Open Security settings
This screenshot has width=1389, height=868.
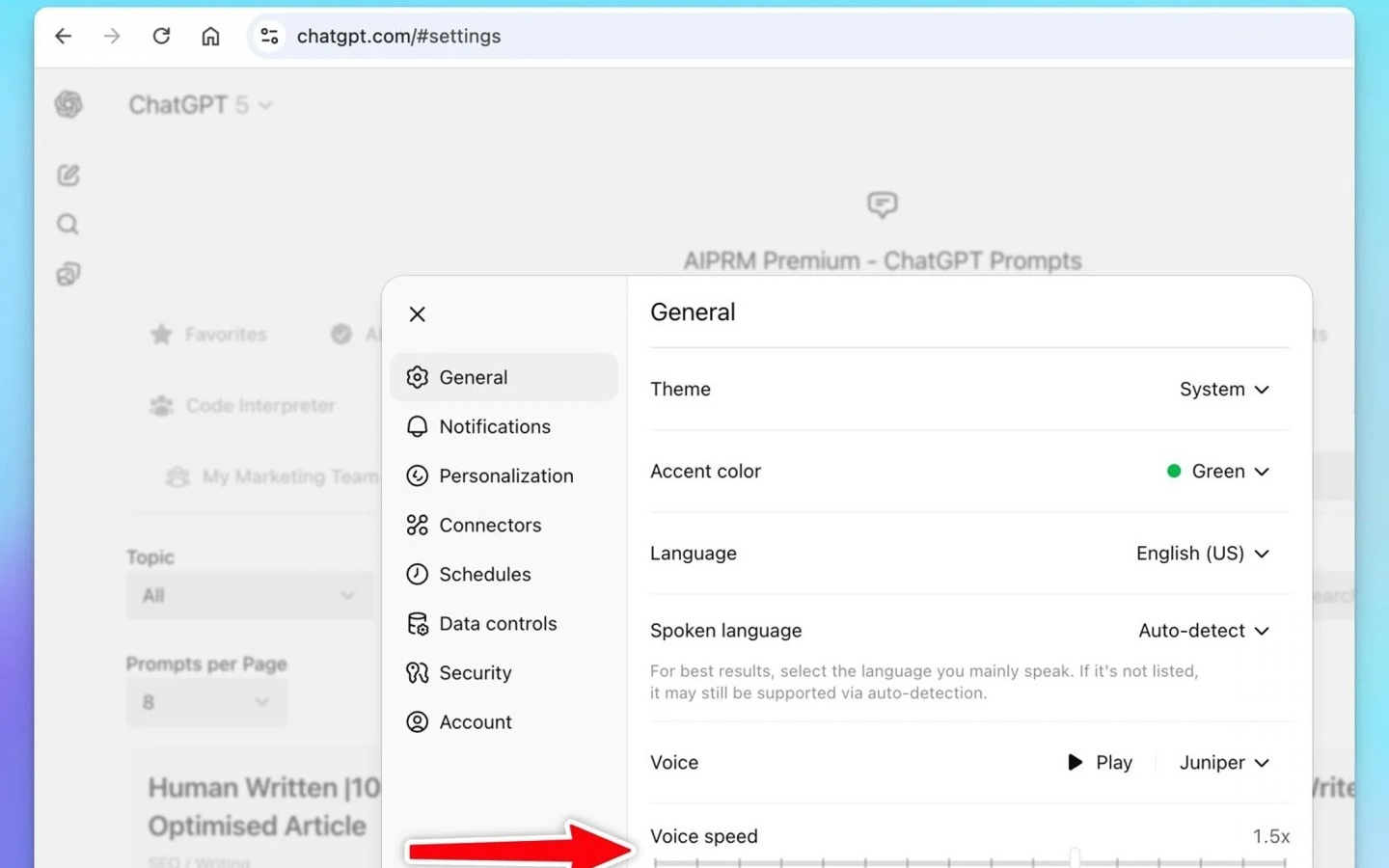(504, 672)
